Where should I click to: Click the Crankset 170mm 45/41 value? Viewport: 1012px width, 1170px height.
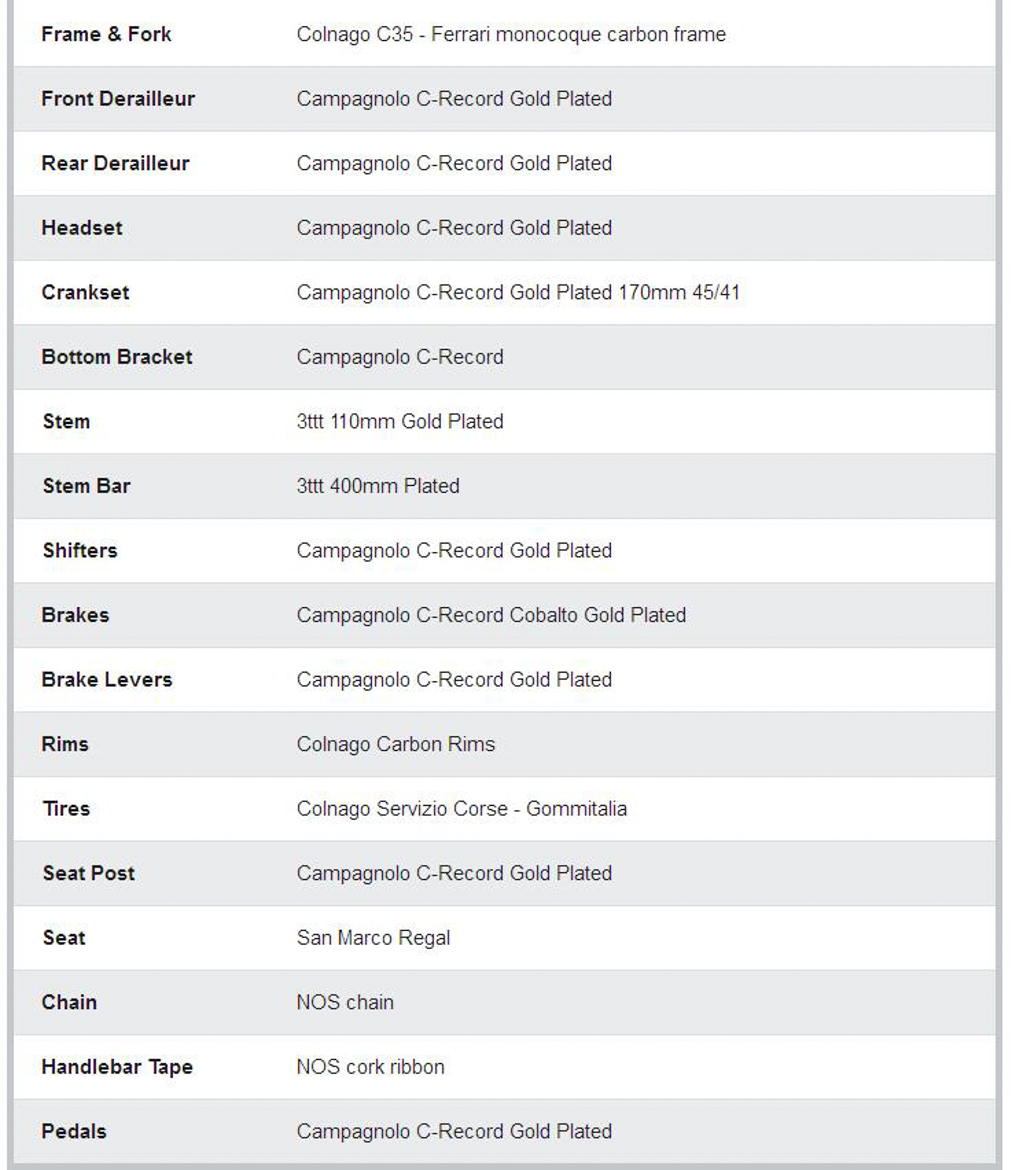point(518,293)
